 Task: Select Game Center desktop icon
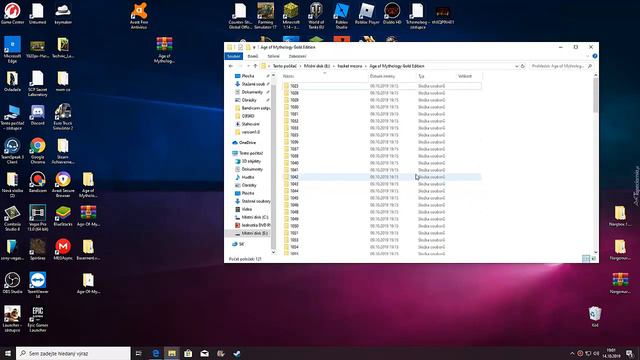[12, 13]
